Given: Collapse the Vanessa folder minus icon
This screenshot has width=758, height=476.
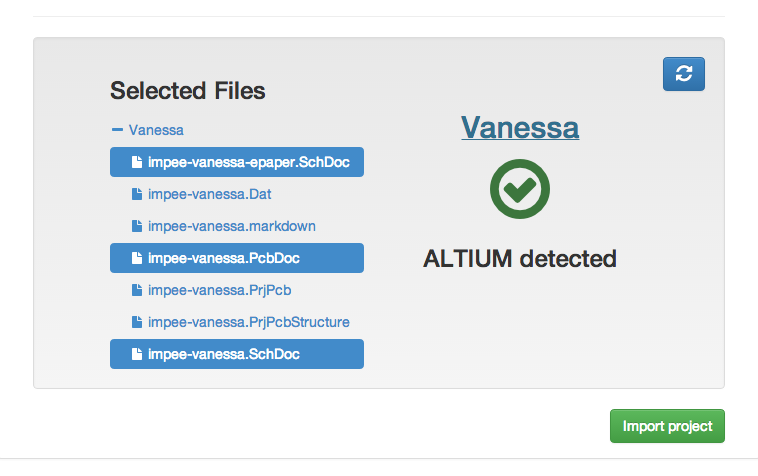Looking at the screenshot, I should tap(117, 130).
